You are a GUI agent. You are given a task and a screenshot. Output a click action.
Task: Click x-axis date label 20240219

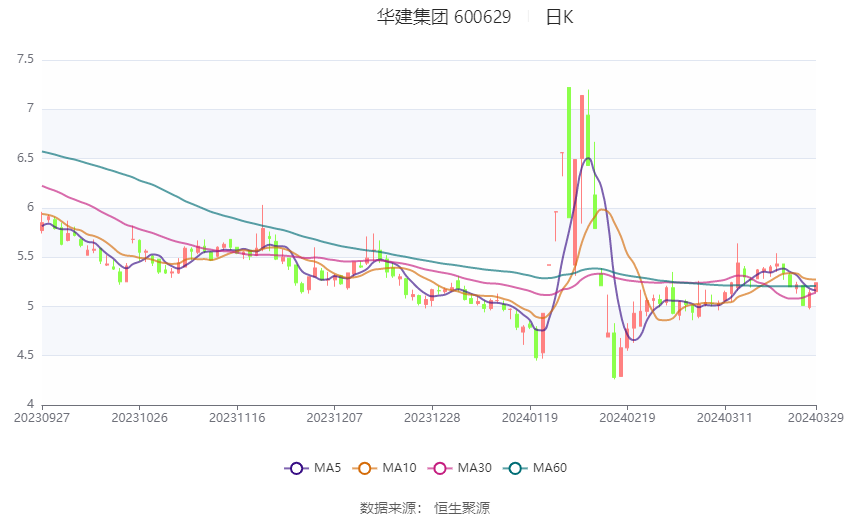[627, 418]
